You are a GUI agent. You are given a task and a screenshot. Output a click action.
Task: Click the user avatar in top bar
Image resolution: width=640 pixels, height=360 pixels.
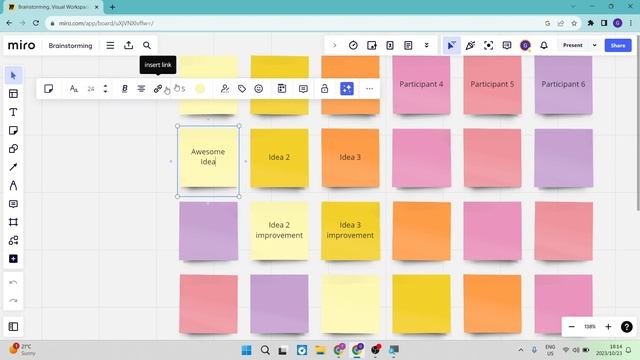tap(525, 45)
